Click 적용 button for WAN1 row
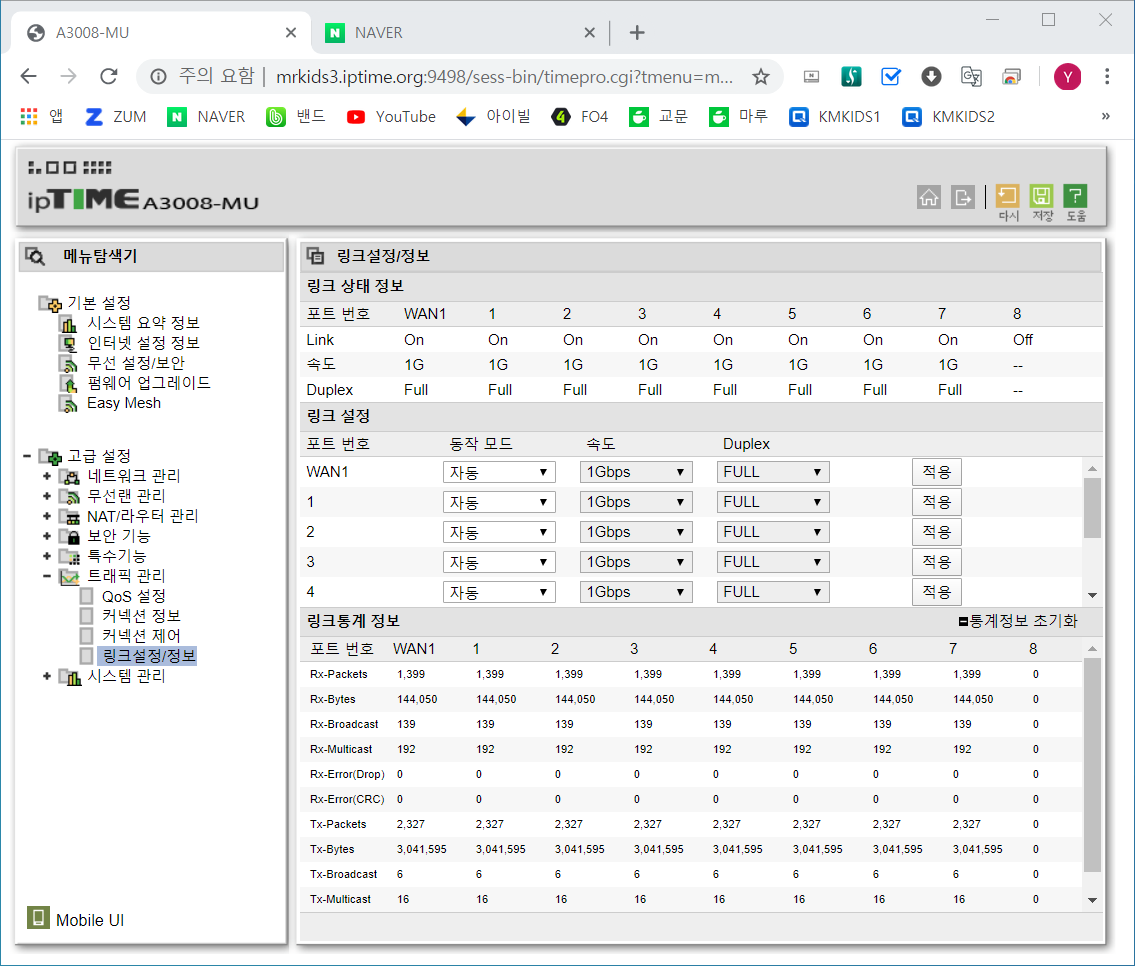Screen dimensions: 1135x966 click(936, 473)
